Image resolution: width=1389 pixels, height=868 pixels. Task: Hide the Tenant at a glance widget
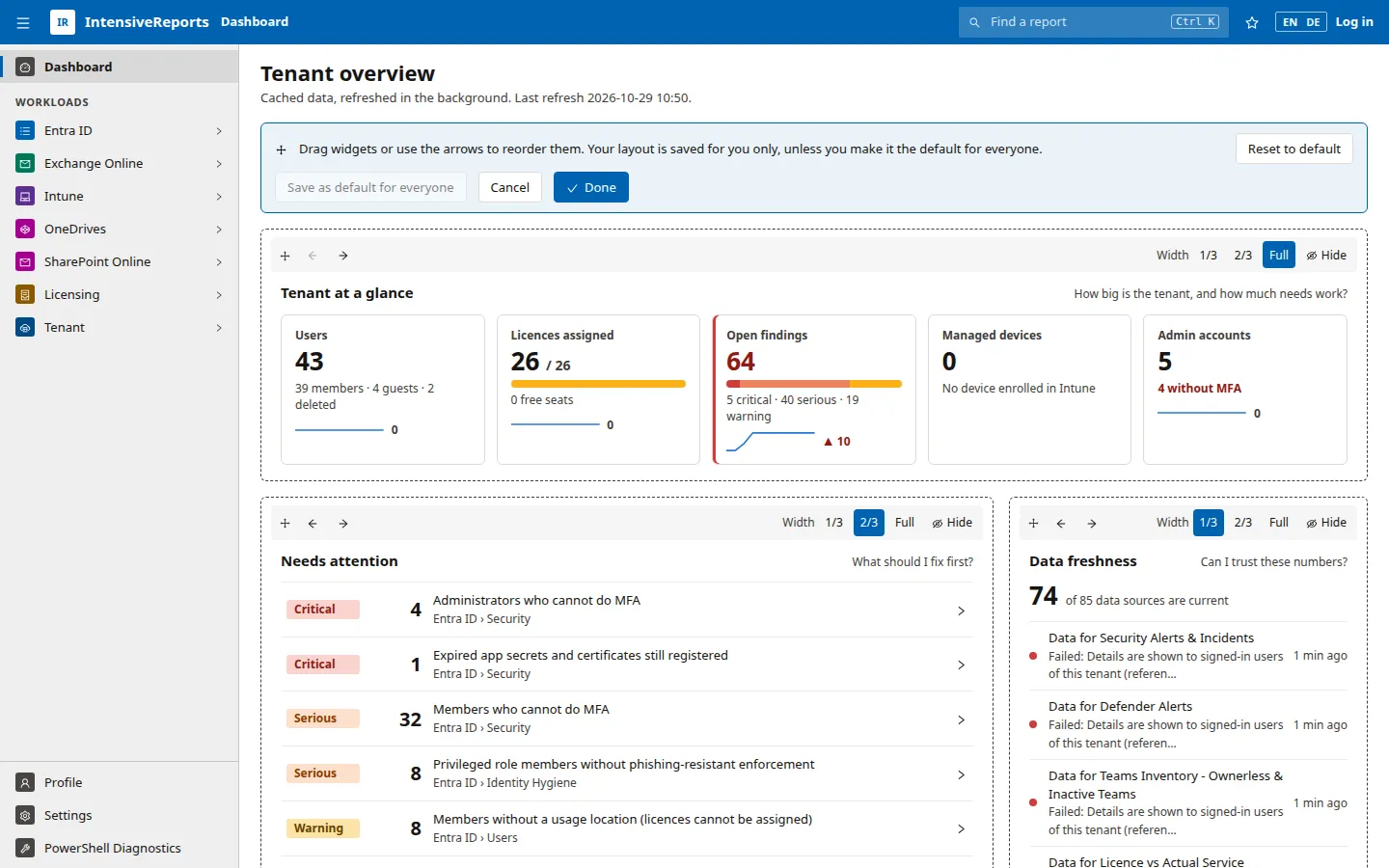pos(1326,256)
